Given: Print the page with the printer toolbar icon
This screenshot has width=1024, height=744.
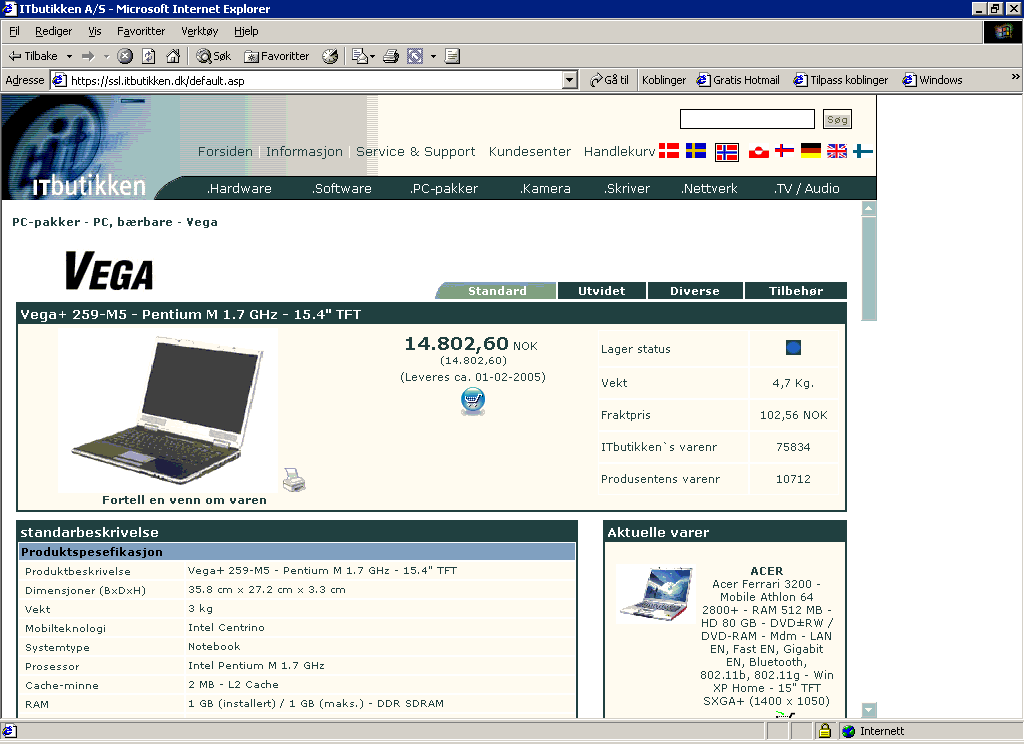Looking at the screenshot, I should pyautogui.click(x=391, y=56).
